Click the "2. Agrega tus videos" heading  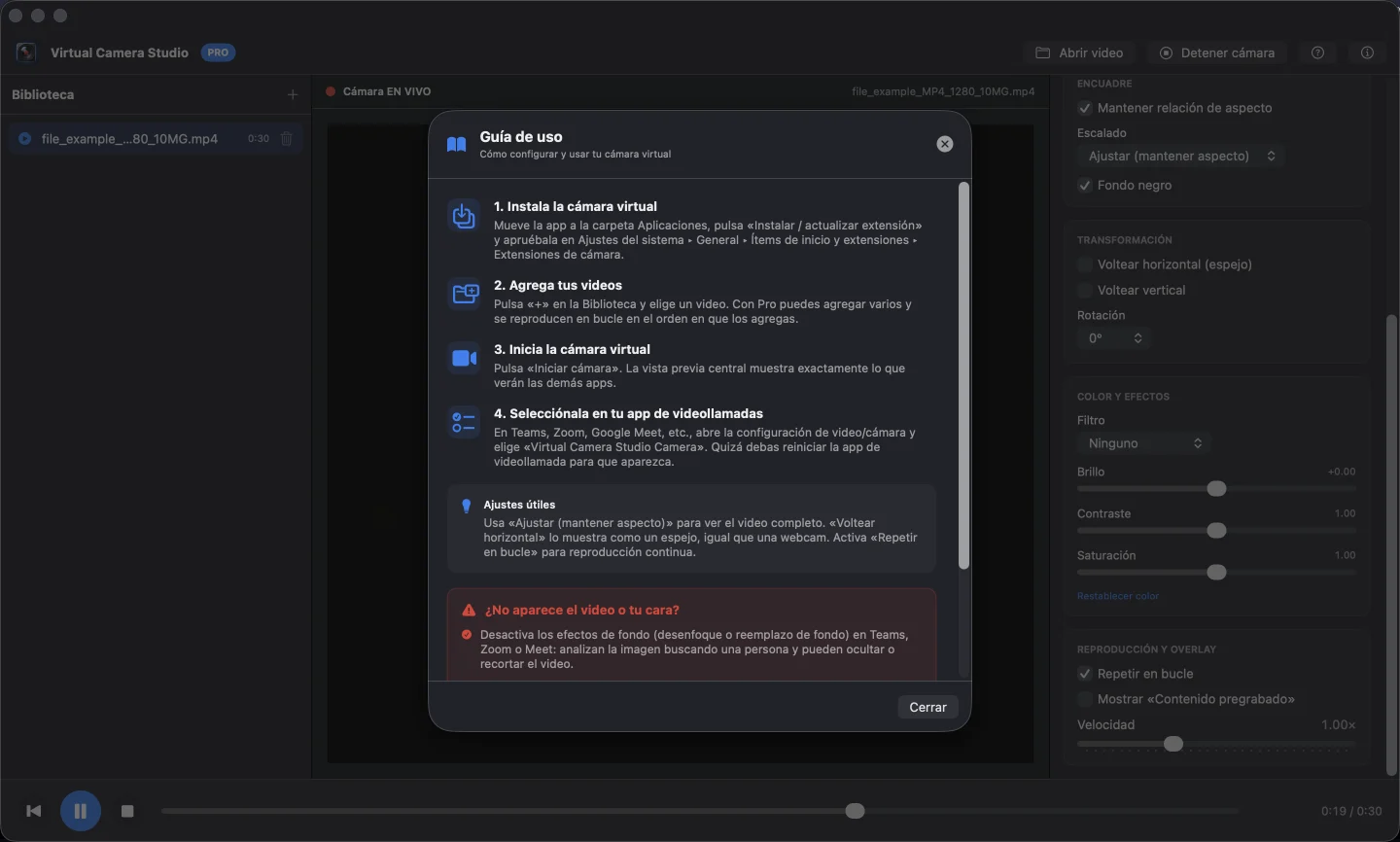(x=558, y=285)
